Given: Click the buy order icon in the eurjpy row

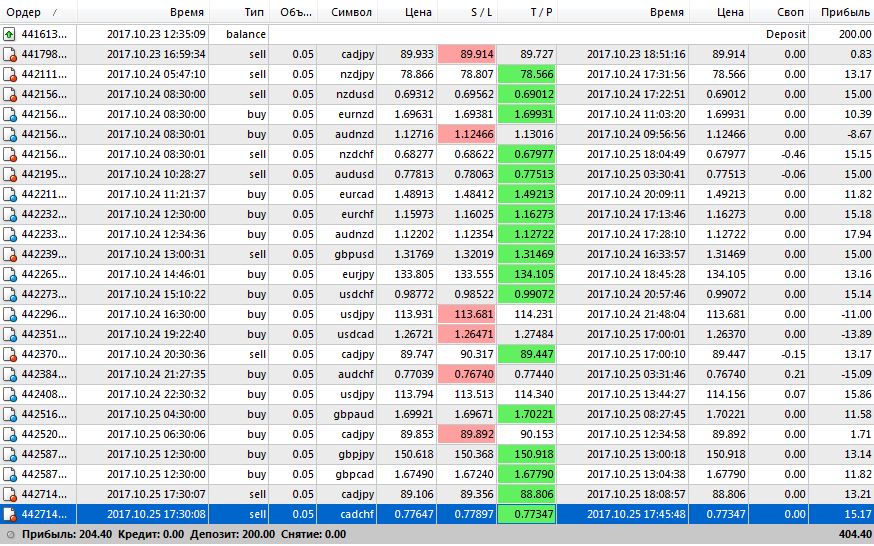Looking at the screenshot, I should (x=9, y=275).
